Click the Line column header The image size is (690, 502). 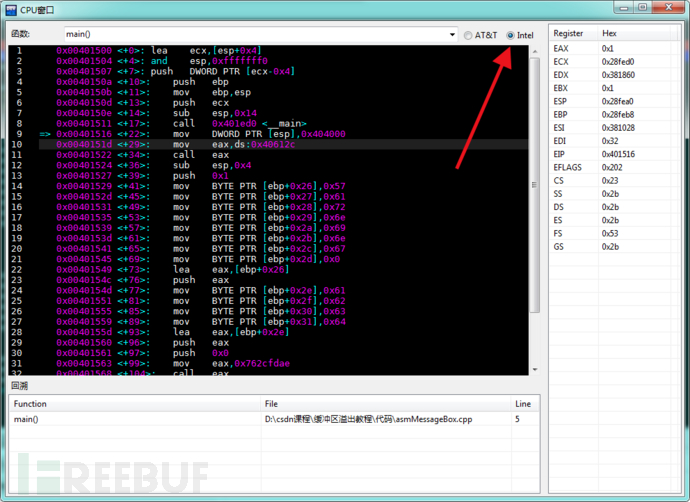click(525, 404)
